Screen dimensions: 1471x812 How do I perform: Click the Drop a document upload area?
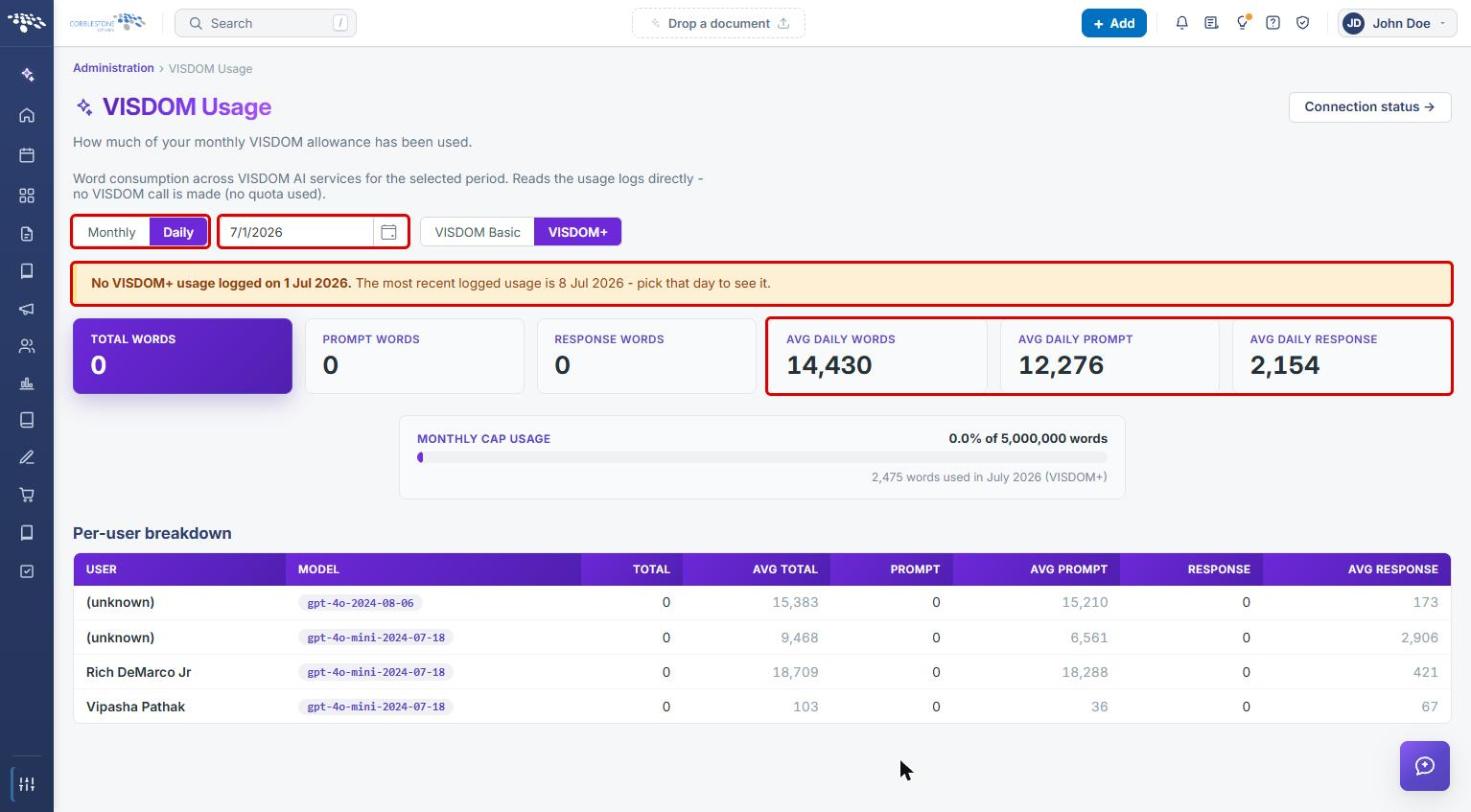click(718, 23)
